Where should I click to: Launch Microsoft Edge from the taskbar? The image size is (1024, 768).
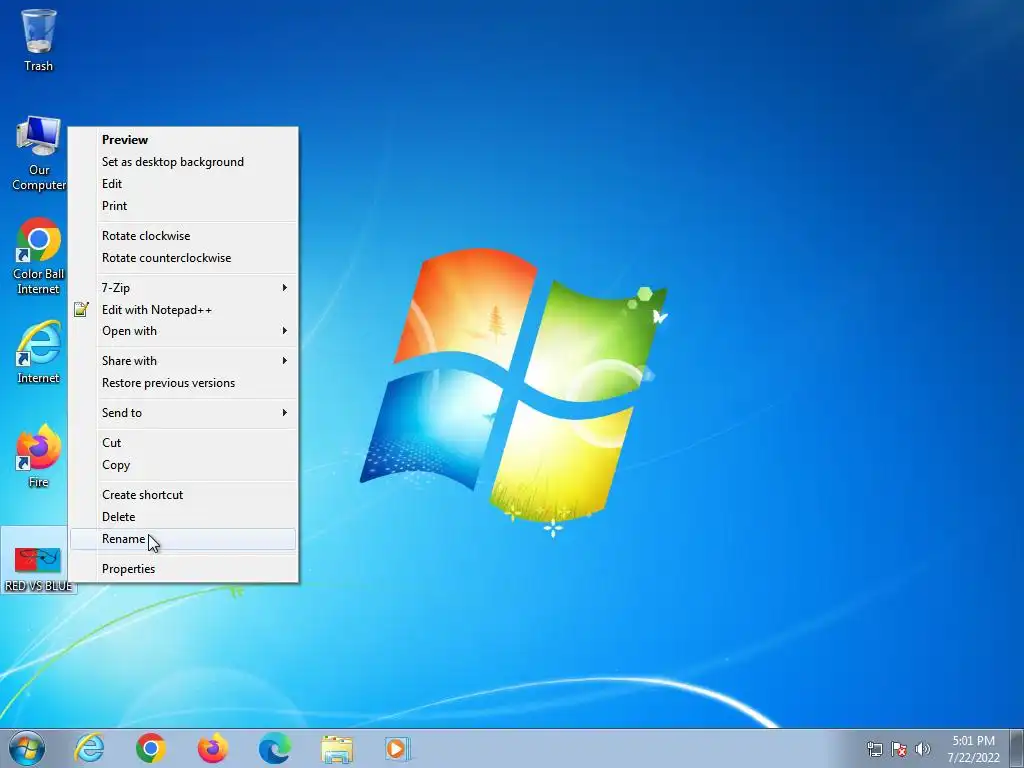(x=275, y=748)
